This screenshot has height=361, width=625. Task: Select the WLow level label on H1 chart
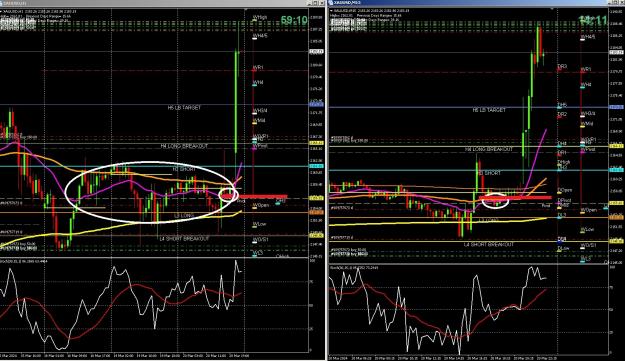[259, 224]
